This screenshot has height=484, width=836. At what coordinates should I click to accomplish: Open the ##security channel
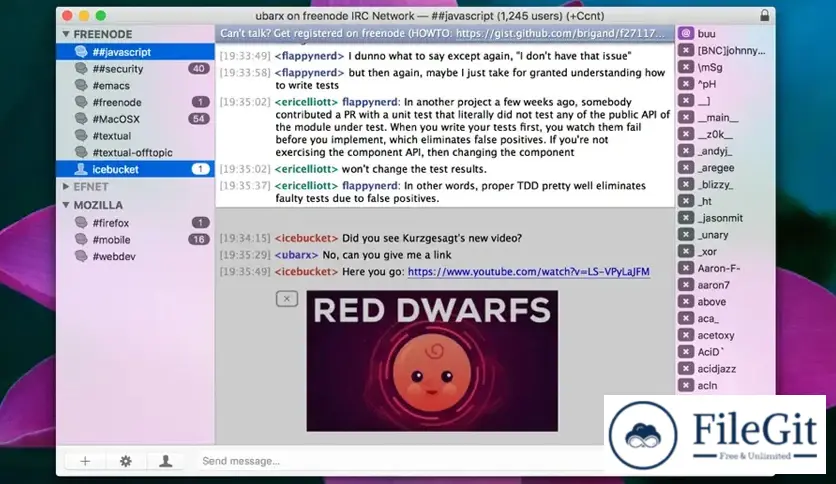135,69
